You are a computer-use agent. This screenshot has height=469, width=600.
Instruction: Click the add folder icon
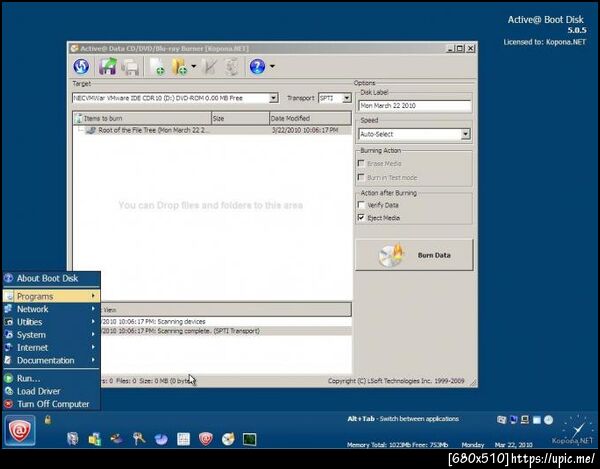[179, 67]
